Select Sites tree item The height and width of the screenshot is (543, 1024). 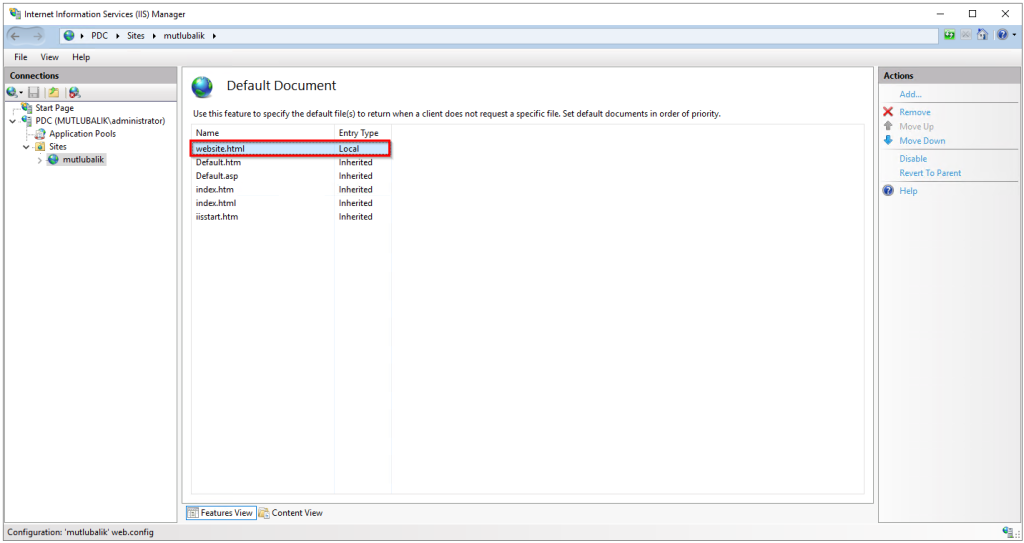[x=57, y=147]
